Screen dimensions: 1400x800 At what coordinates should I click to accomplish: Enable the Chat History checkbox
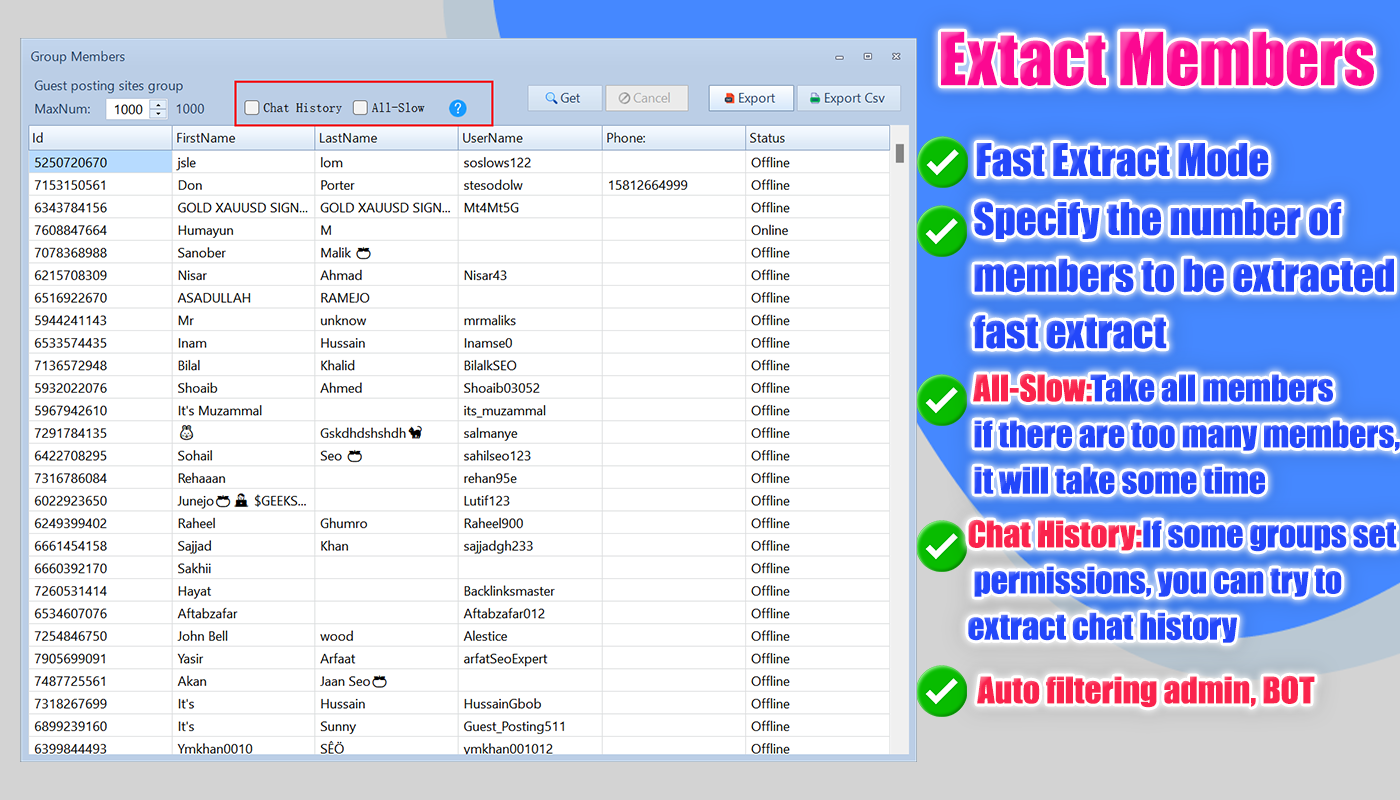click(252, 108)
